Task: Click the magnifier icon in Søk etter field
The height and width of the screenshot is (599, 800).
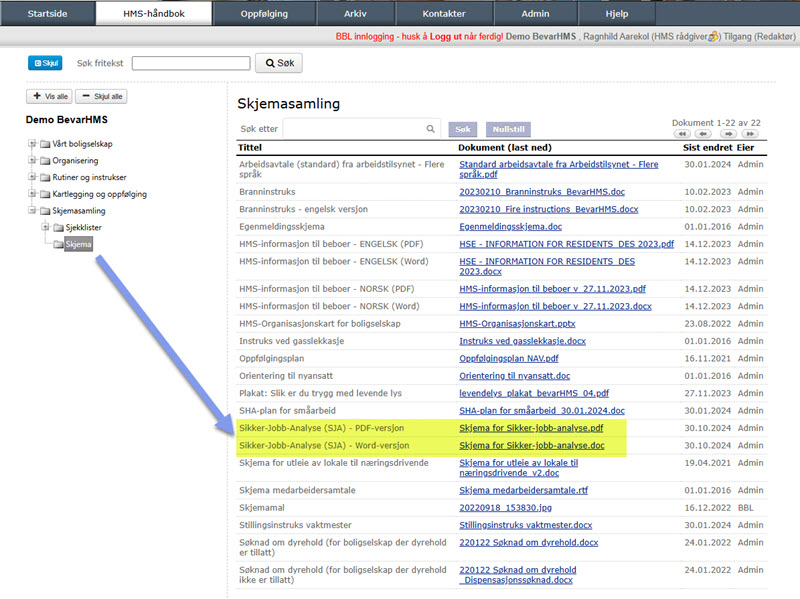Action: click(431, 129)
